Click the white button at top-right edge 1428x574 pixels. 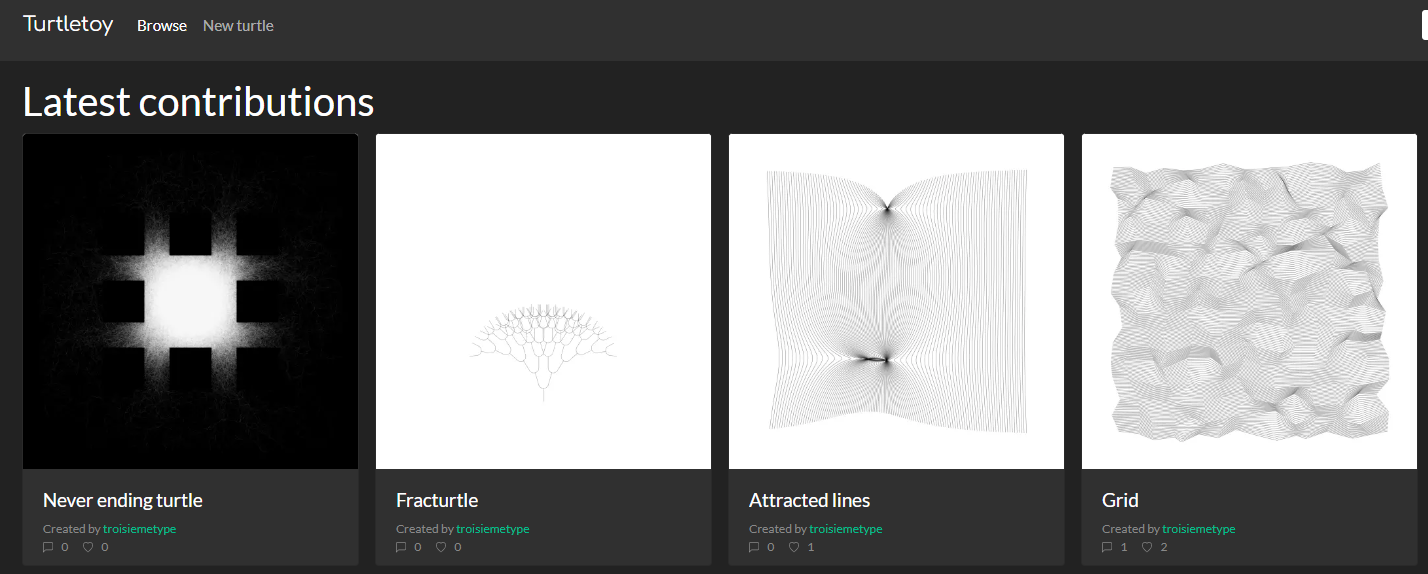[x=1424, y=27]
